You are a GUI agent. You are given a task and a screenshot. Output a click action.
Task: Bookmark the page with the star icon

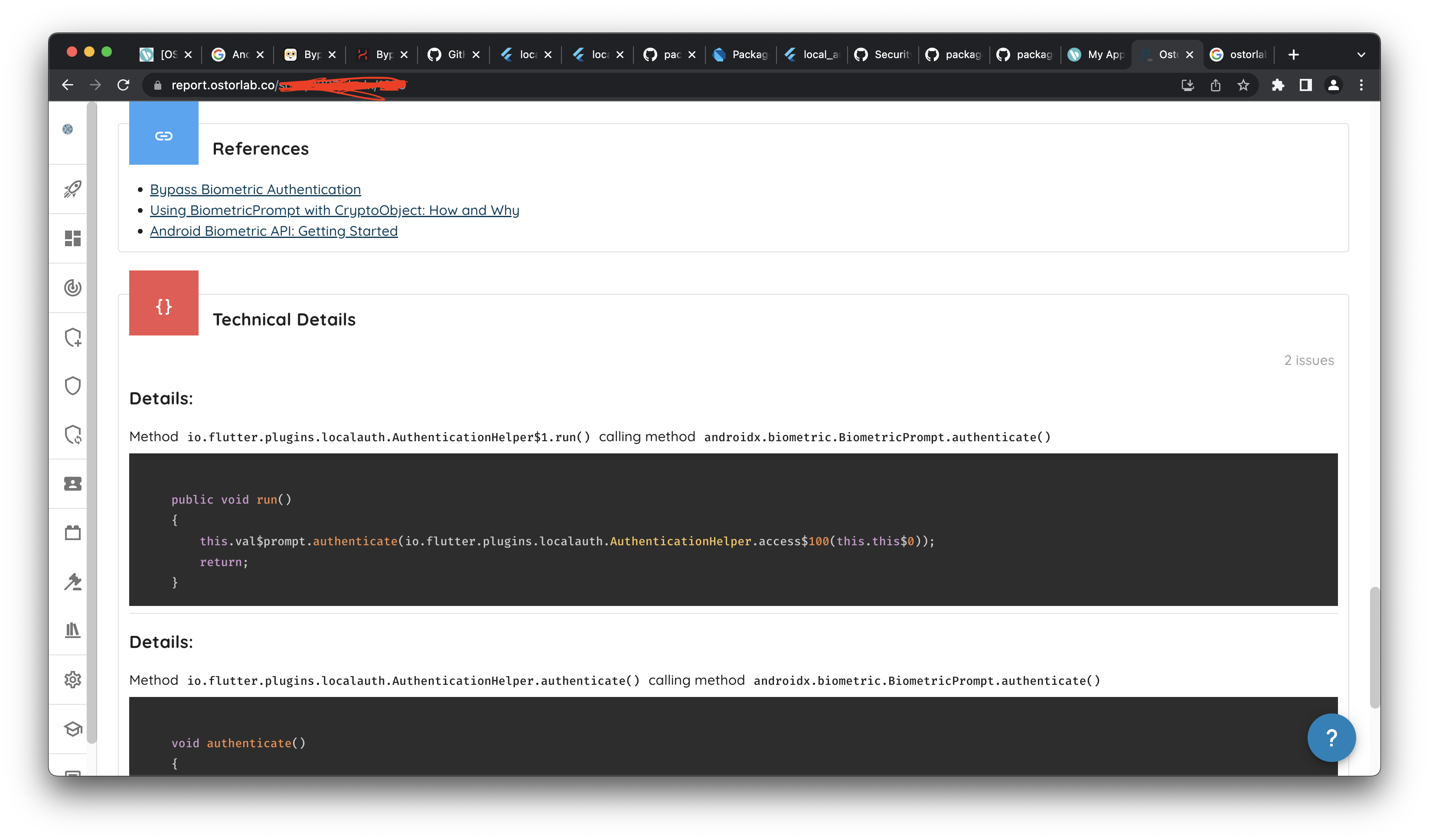click(x=1243, y=85)
